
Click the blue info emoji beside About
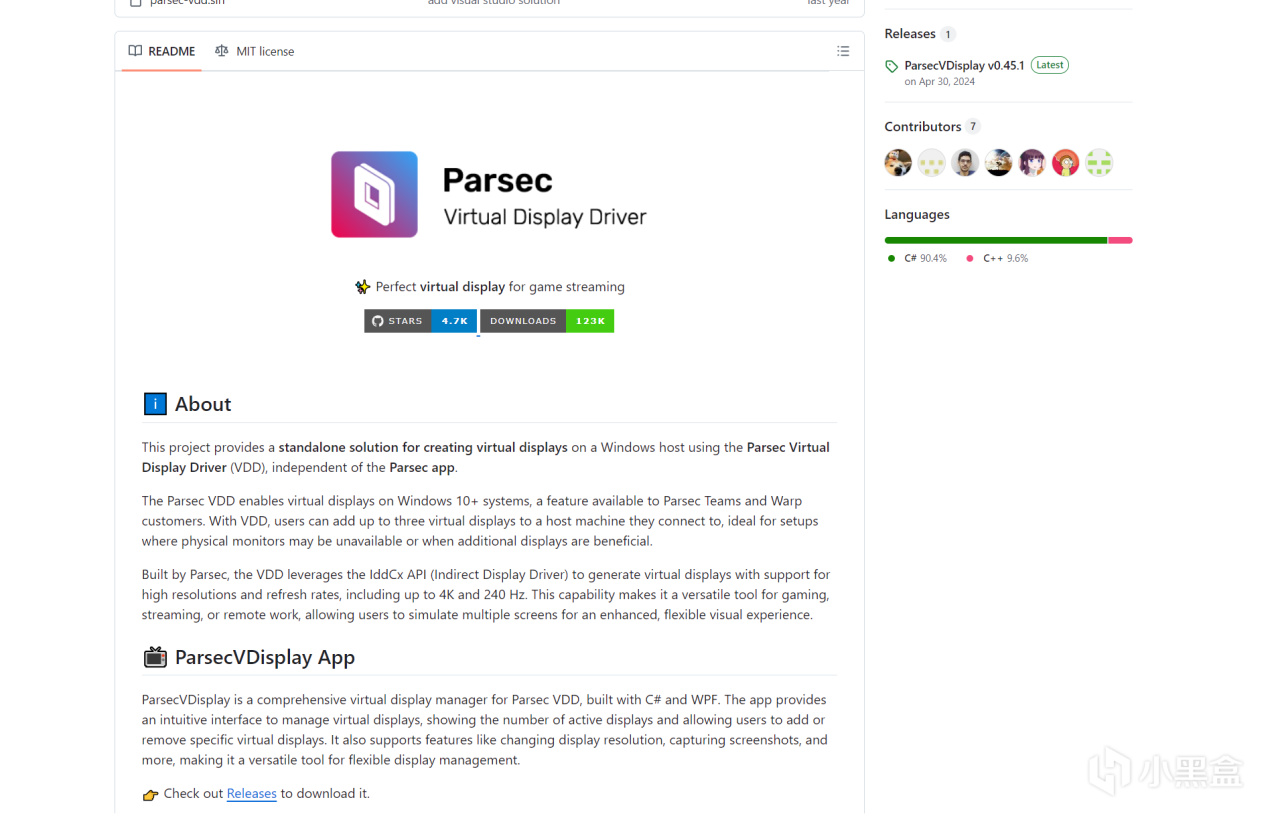pos(155,404)
